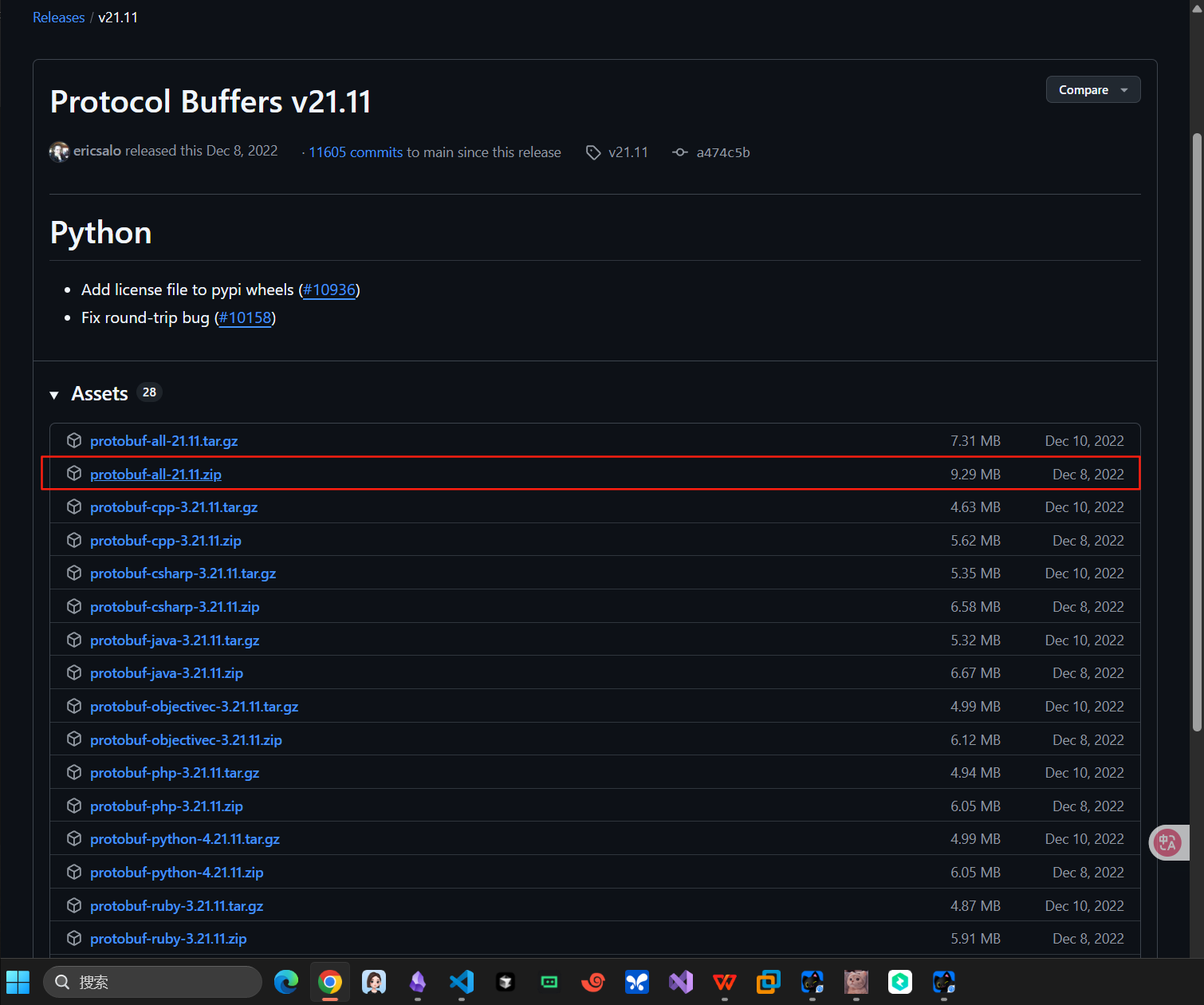1204x1005 pixels.
Task: Open WPS Office from taskbar
Action: (x=725, y=982)
